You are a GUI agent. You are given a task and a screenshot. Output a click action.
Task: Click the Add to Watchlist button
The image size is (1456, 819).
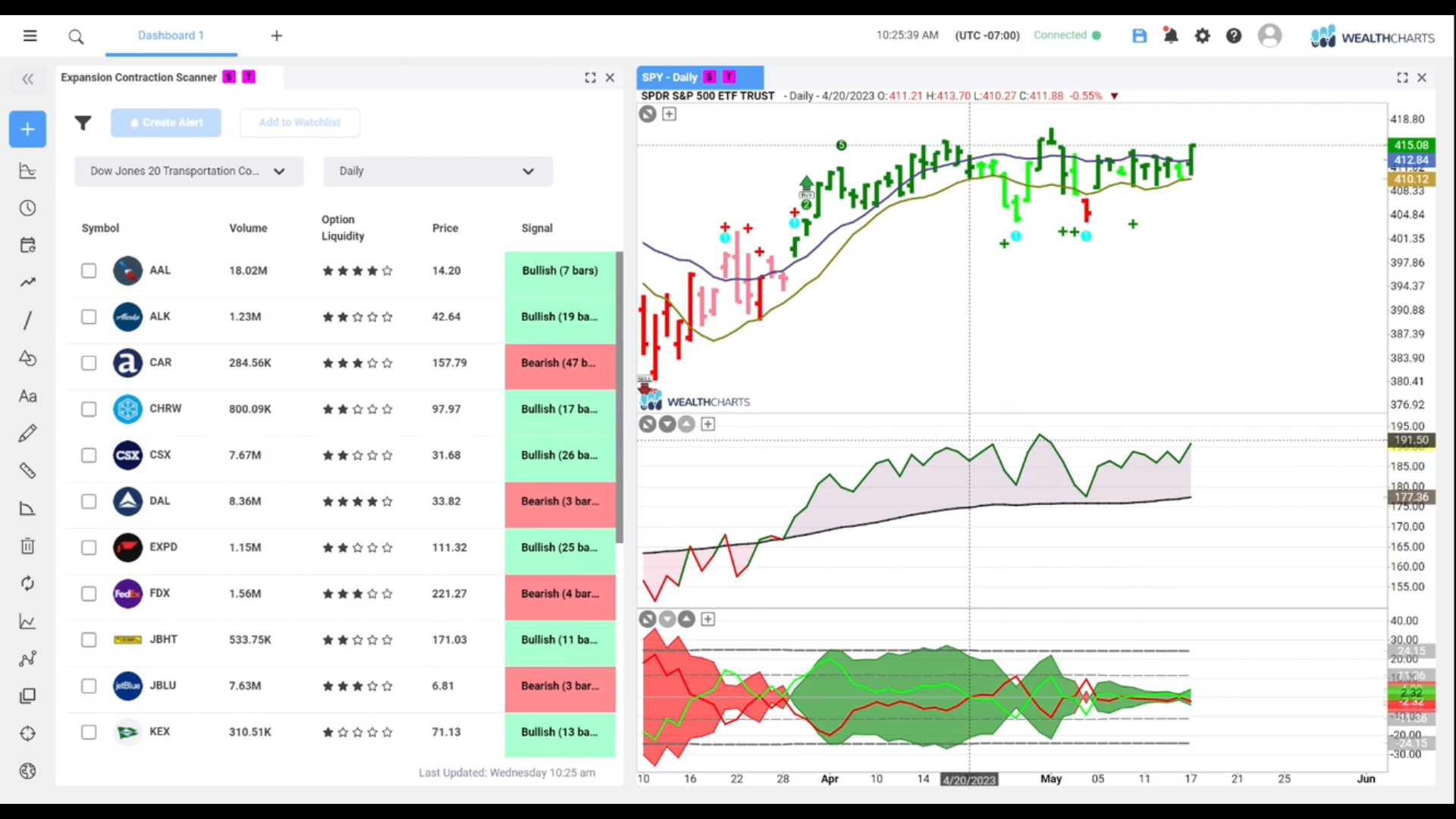(x=300, y=123)
